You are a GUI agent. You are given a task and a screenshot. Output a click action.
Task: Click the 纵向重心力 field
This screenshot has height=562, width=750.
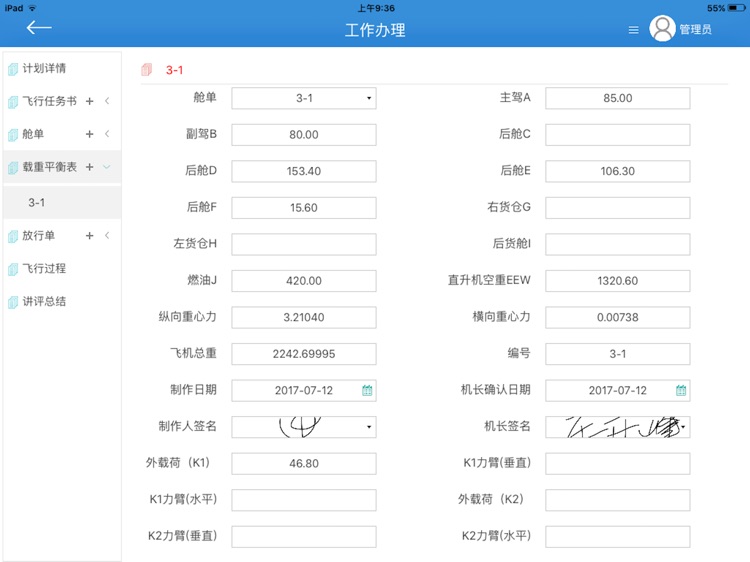click(304, 318)
